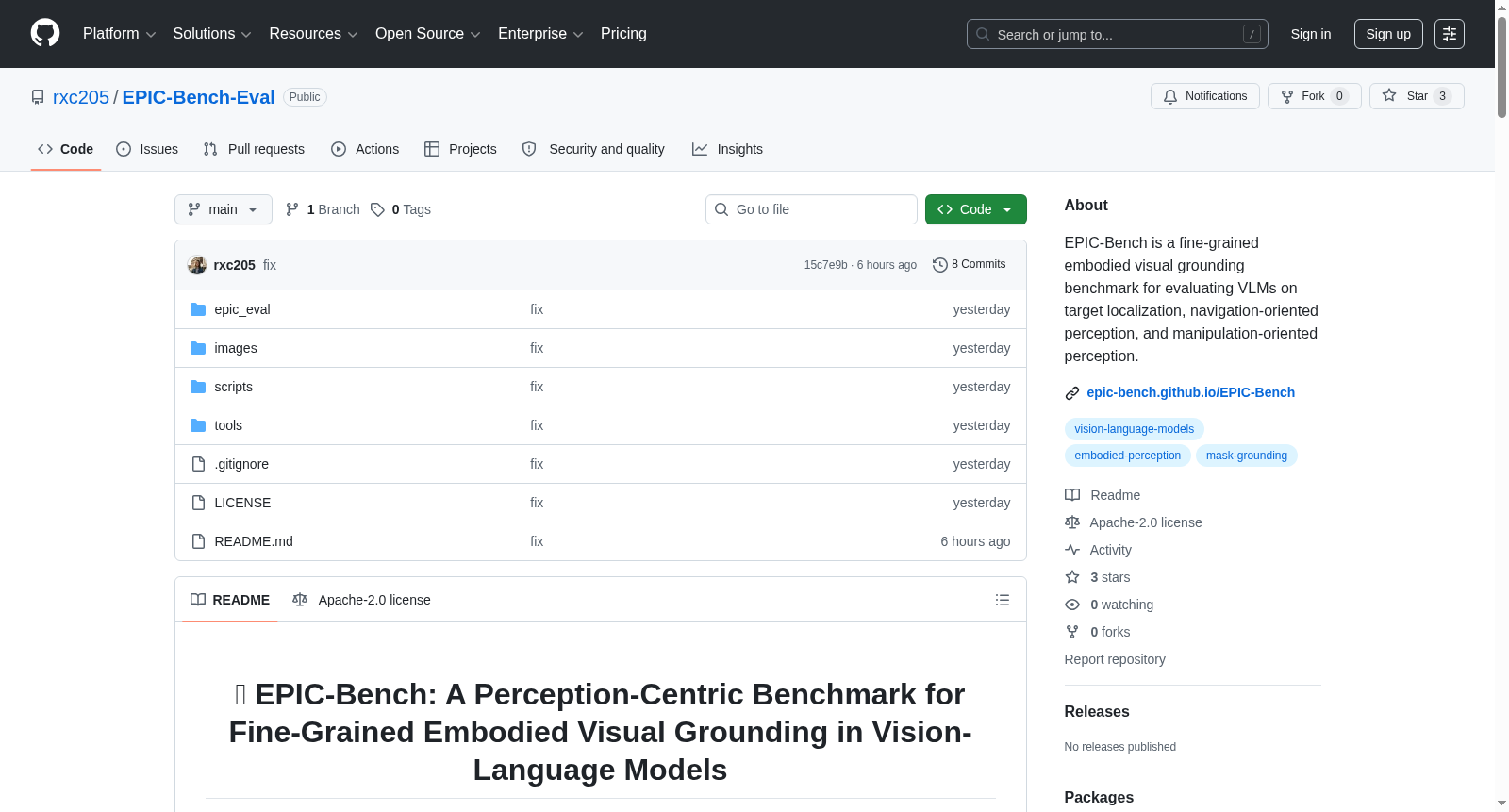
Task: Expand the Resources menu
Action: [313, 34]
